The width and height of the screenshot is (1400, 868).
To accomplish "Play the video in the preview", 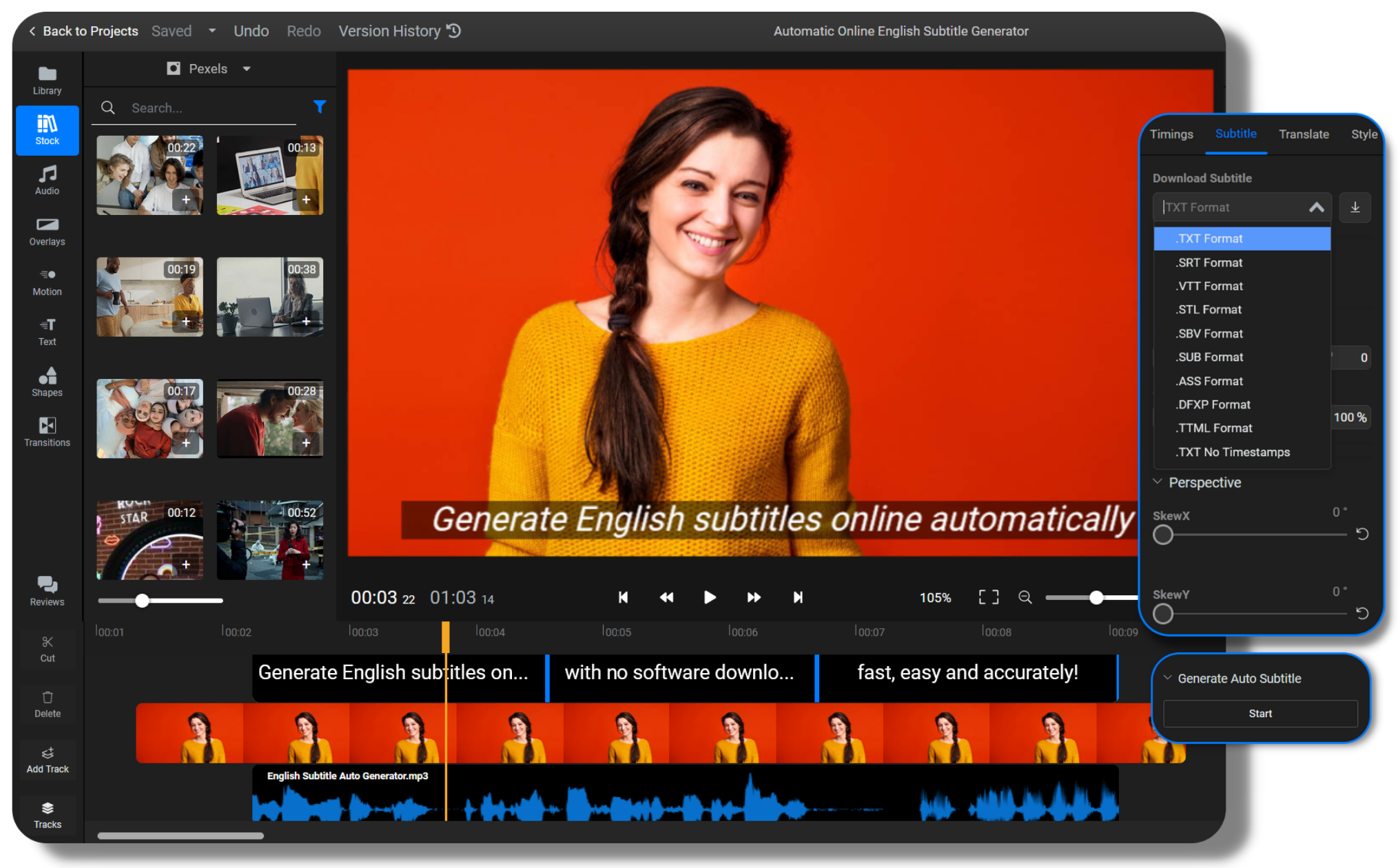I will 710,597.
